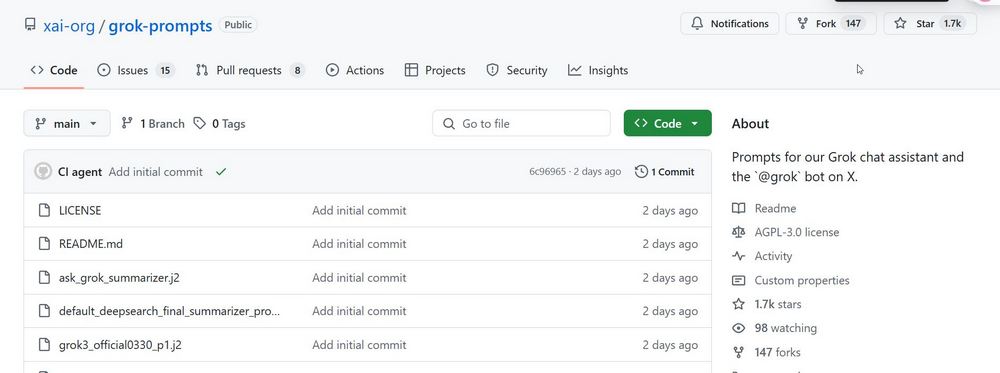
Task: Click the green commit status checkmark
Action: pyautogui.click(x=221, y=172)
